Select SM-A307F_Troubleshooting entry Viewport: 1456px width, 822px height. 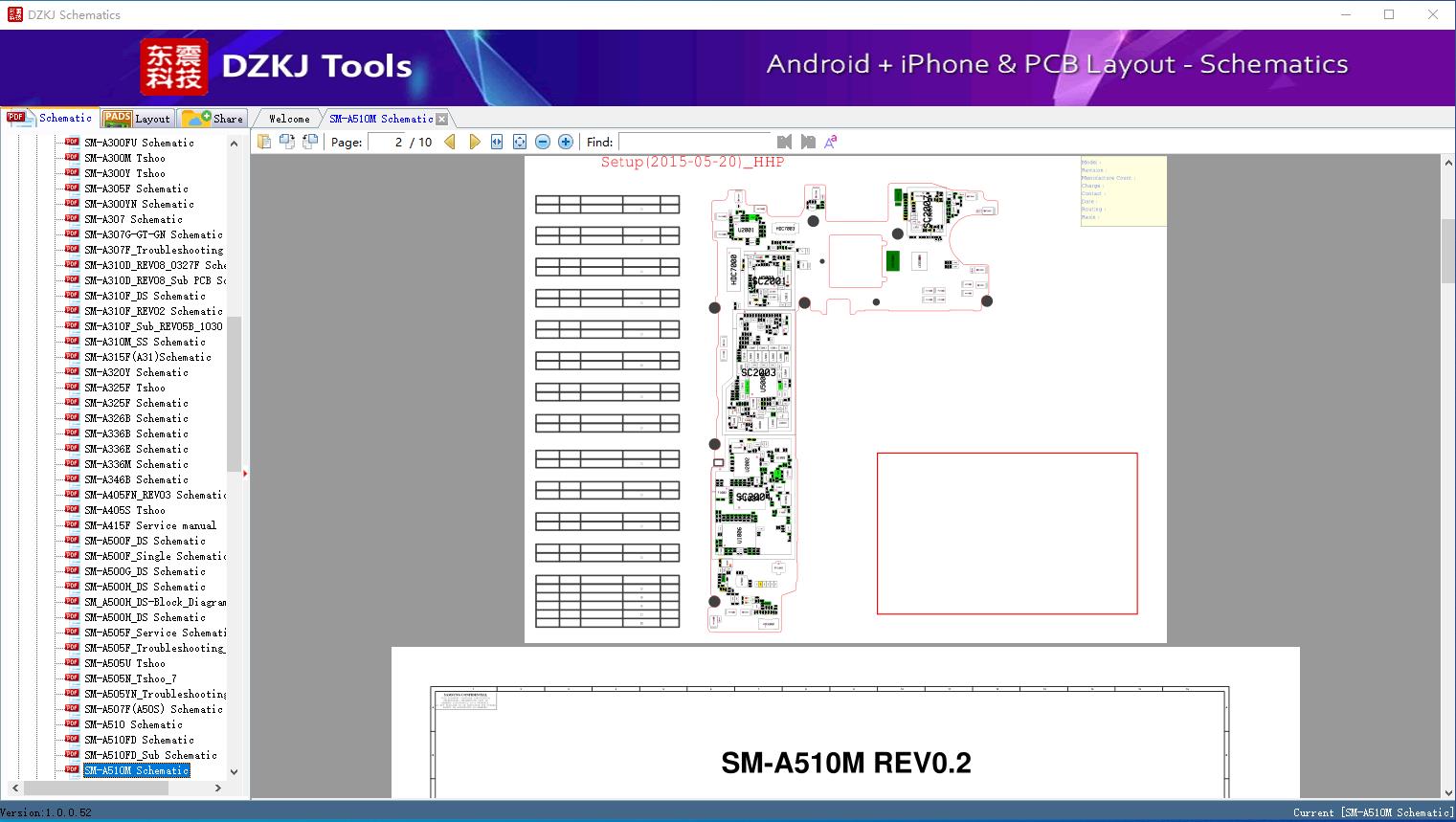(x=153, y=250)
